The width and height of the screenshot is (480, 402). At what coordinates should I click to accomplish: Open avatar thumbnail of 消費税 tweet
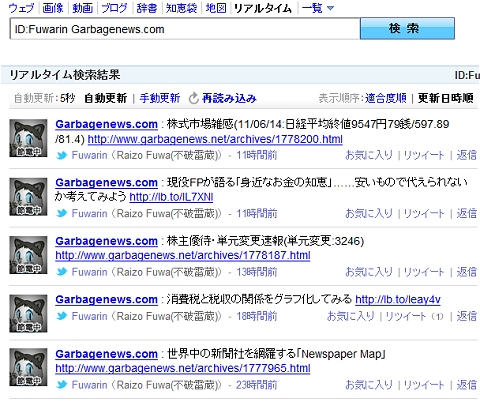point(28,313)
